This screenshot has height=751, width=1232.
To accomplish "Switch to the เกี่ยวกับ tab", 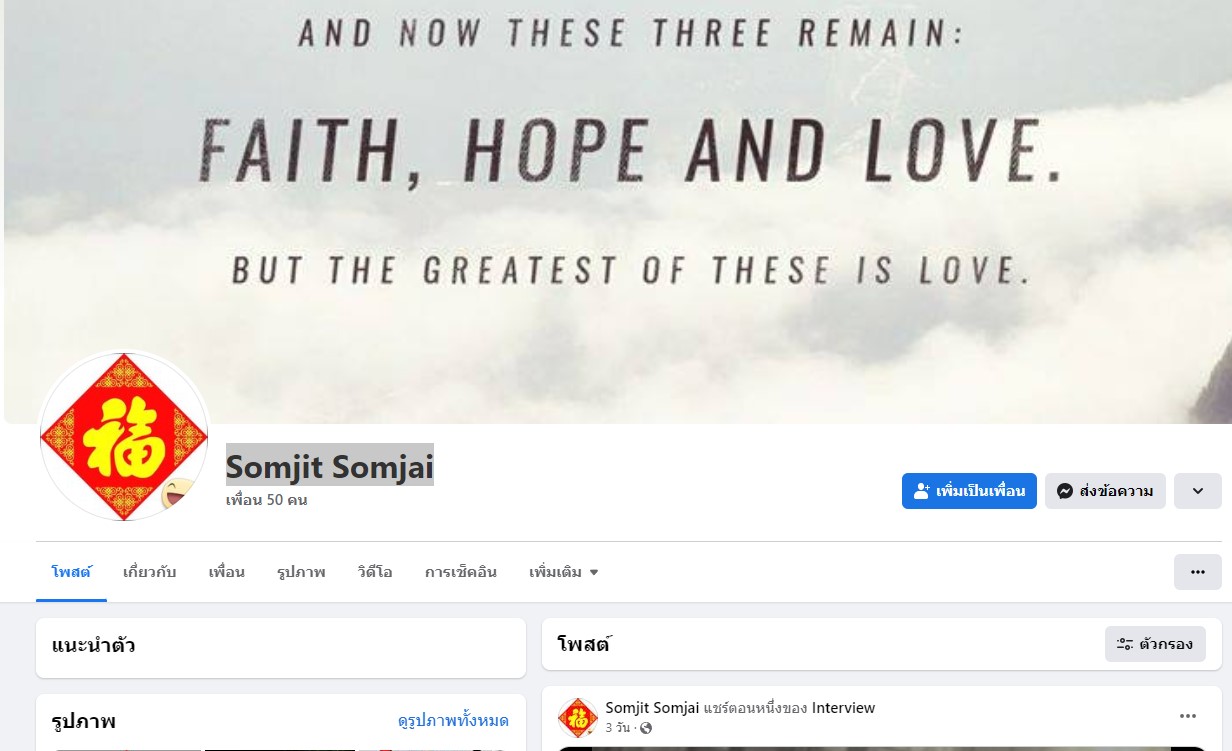I will pos(150,572).
